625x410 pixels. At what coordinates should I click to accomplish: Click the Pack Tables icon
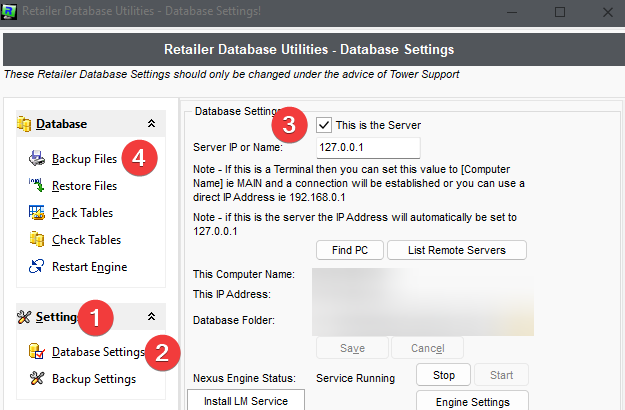37,212
